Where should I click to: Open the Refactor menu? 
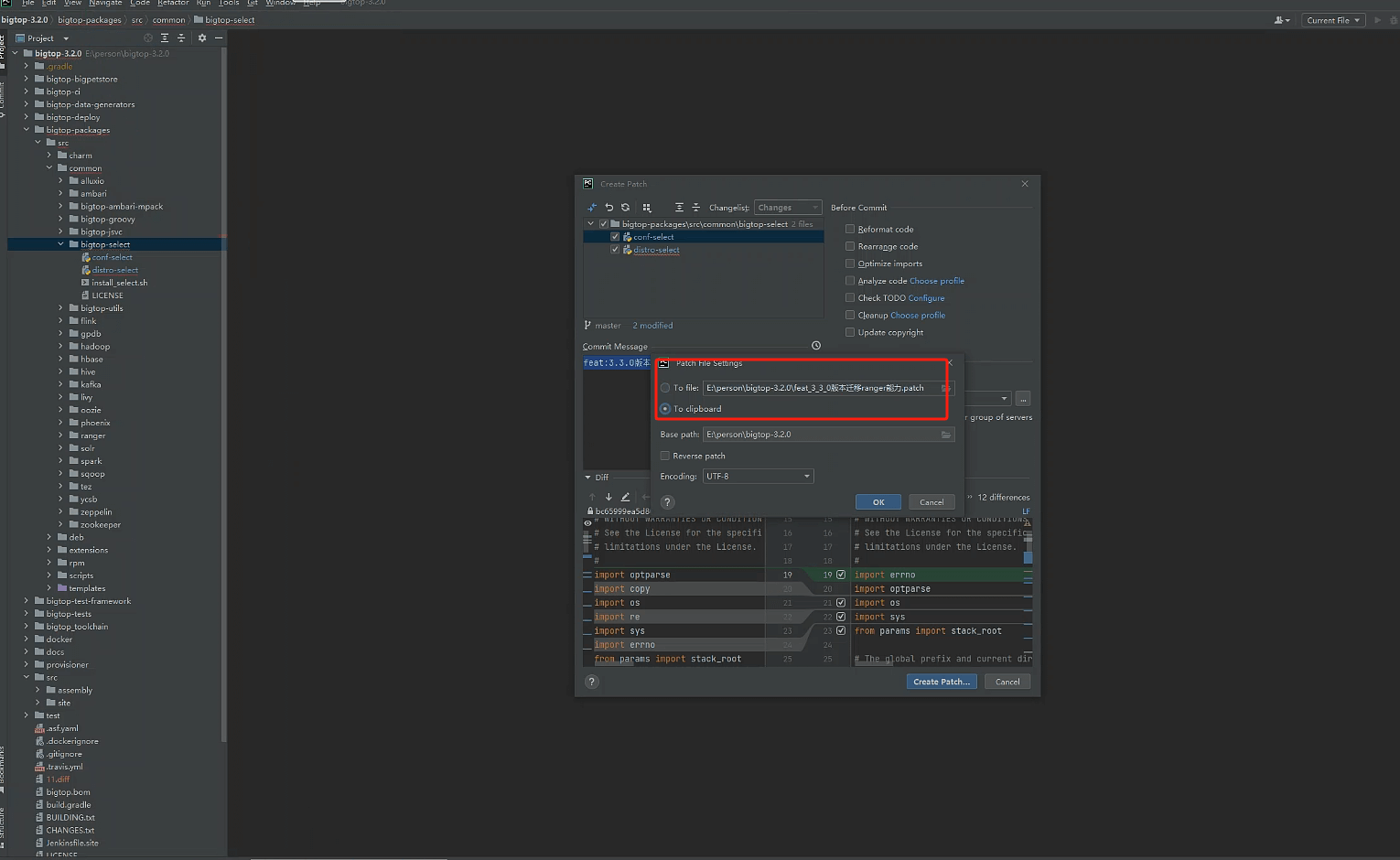click(x=173, y=3)
